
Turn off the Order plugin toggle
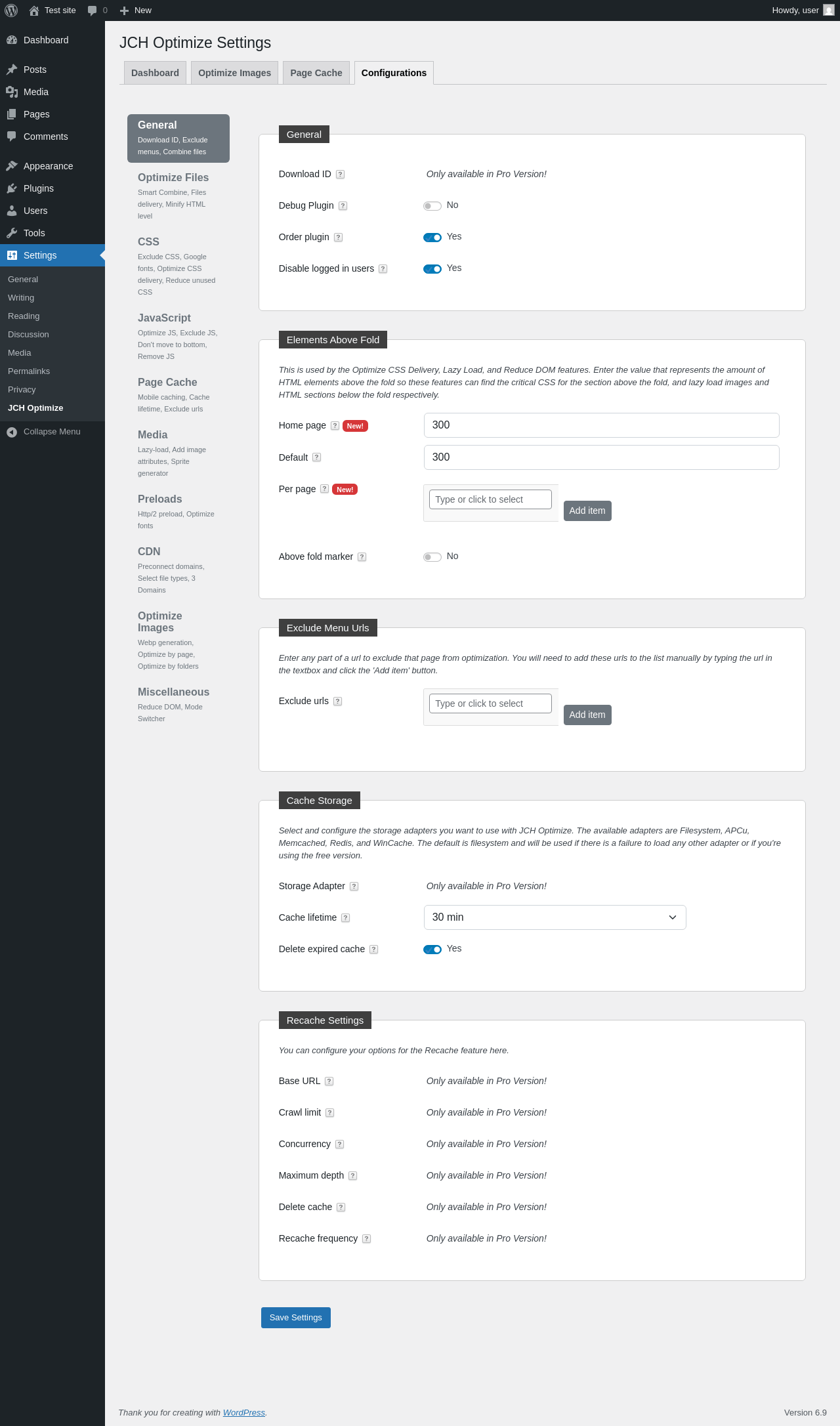432,238
